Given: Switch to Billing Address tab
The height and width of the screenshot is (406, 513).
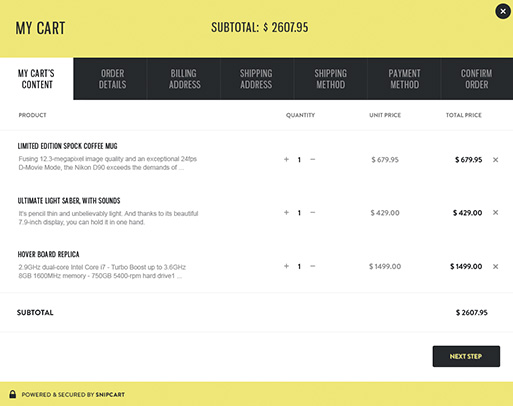Looking at the screenshot, I should click(x=184, y=79).
